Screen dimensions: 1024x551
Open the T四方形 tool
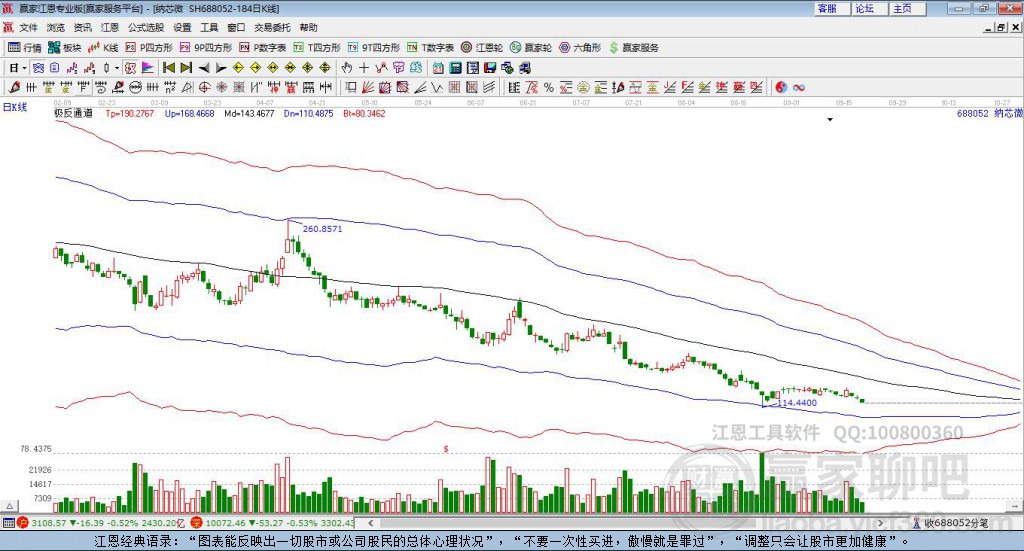[x=317, y=48]
